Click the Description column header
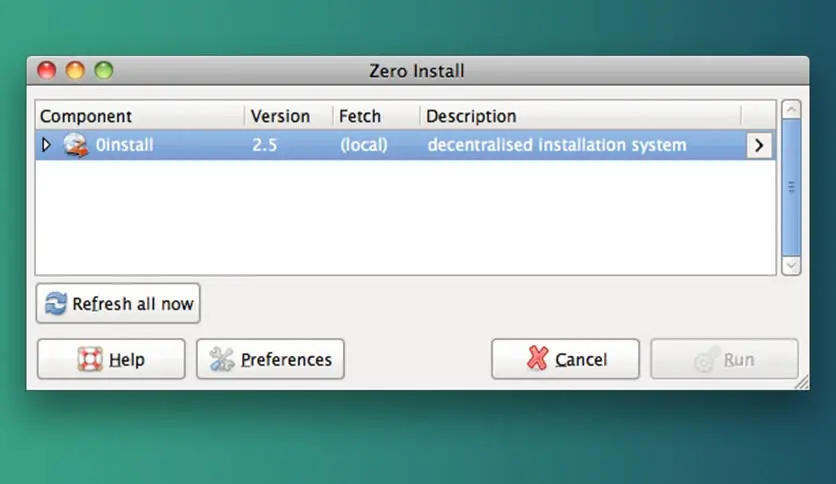This screenshot has width=836, height=484. (x=581, y=116)
